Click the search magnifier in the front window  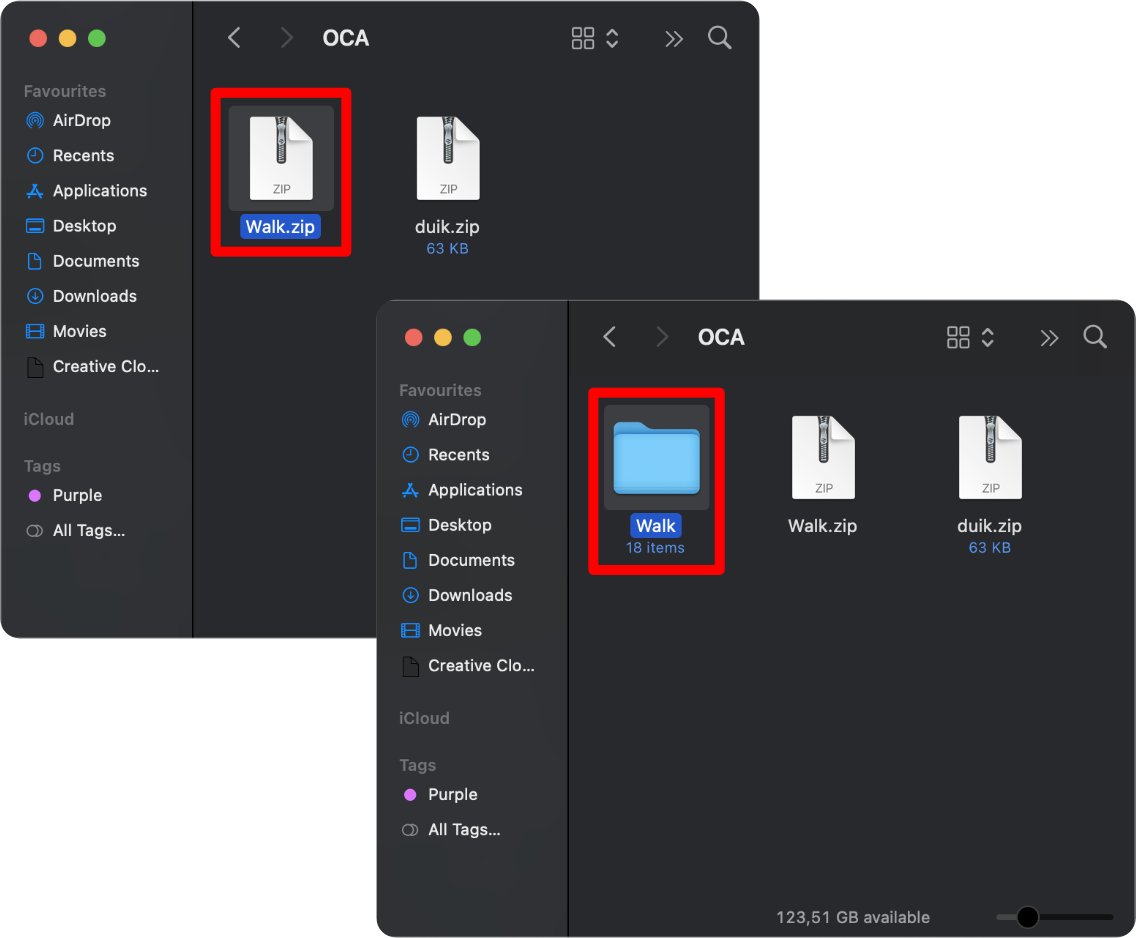pyautogui.click(x=1095, y=337)
